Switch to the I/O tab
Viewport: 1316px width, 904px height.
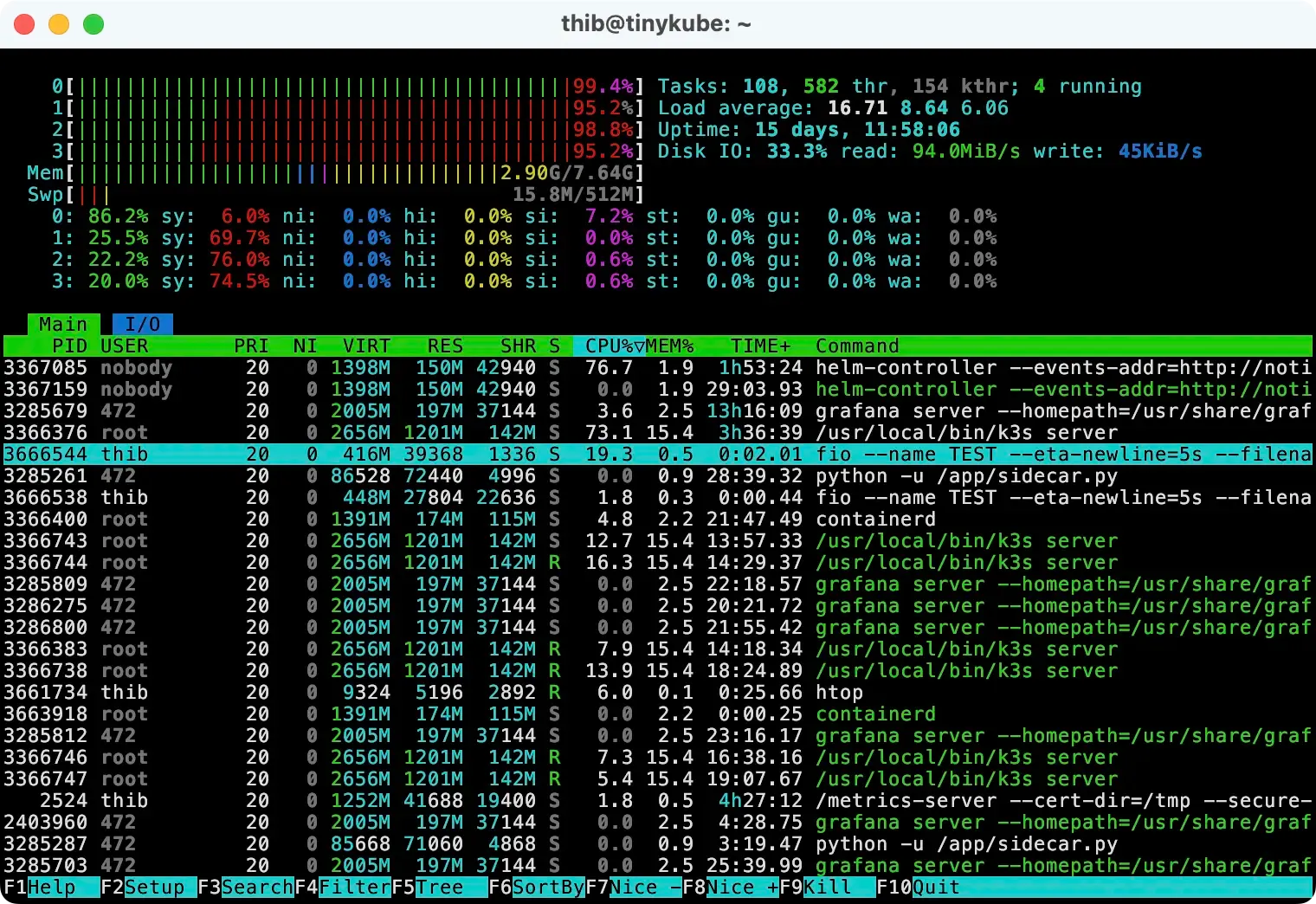click(143, 324)
